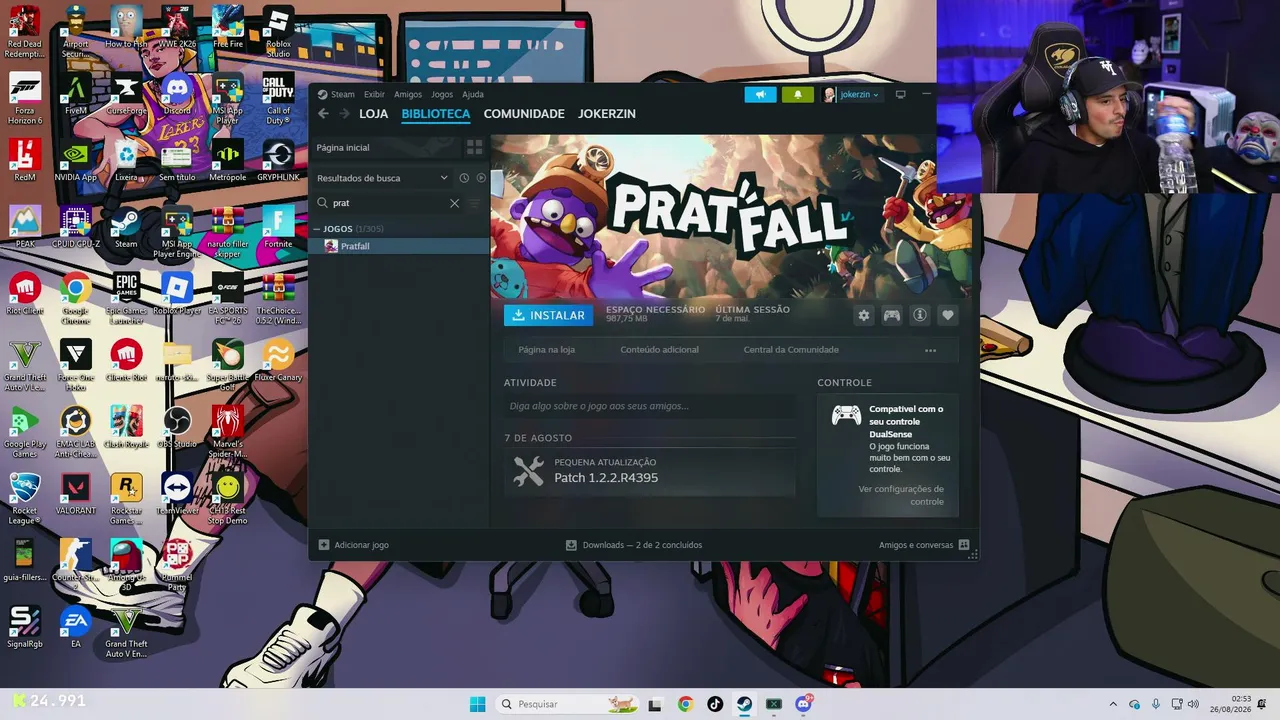This screenshot has width=1280, height=720.
Task: Open Steam from the taskbar
Action: point(745,704)
